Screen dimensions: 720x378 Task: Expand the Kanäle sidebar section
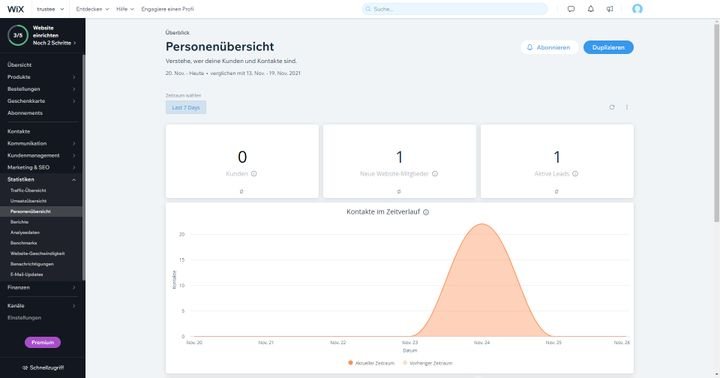pos(41,305)
